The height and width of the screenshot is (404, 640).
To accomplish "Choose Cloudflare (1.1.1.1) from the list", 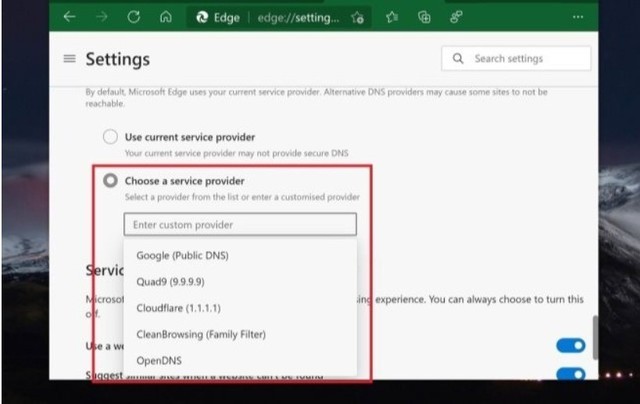I will [240, 308].
